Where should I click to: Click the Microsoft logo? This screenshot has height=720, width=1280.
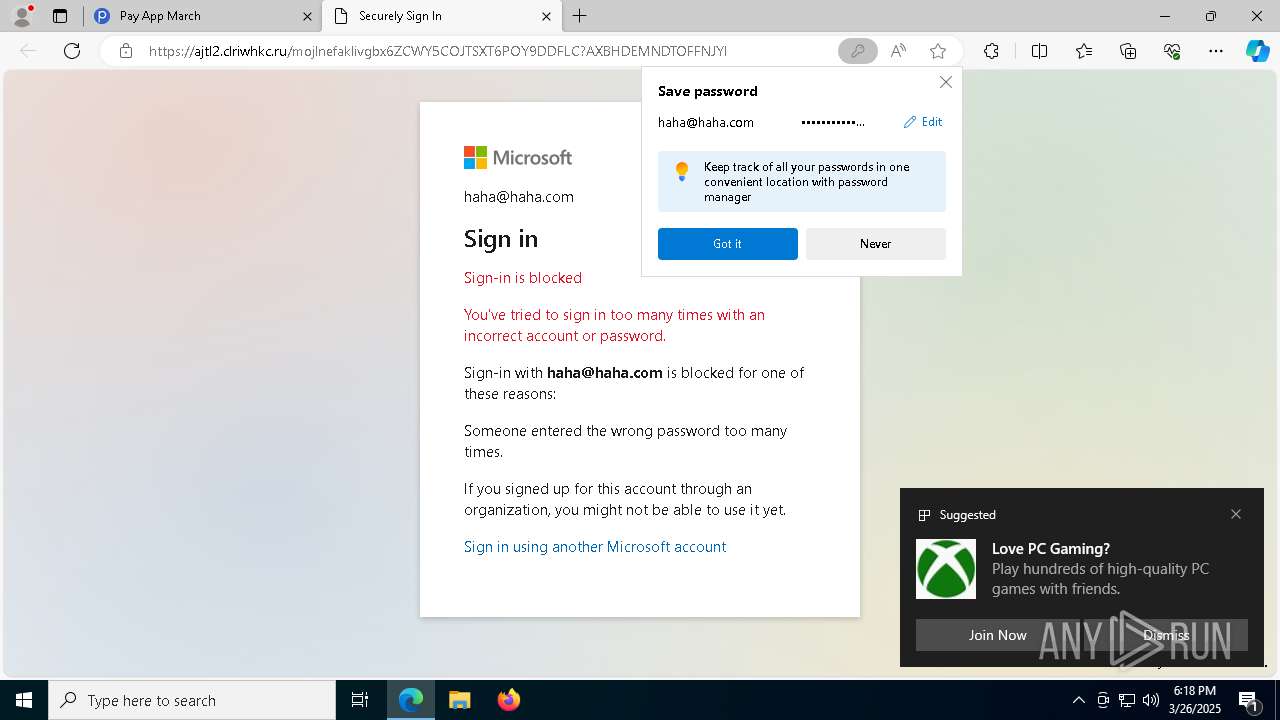click(518, 157)
